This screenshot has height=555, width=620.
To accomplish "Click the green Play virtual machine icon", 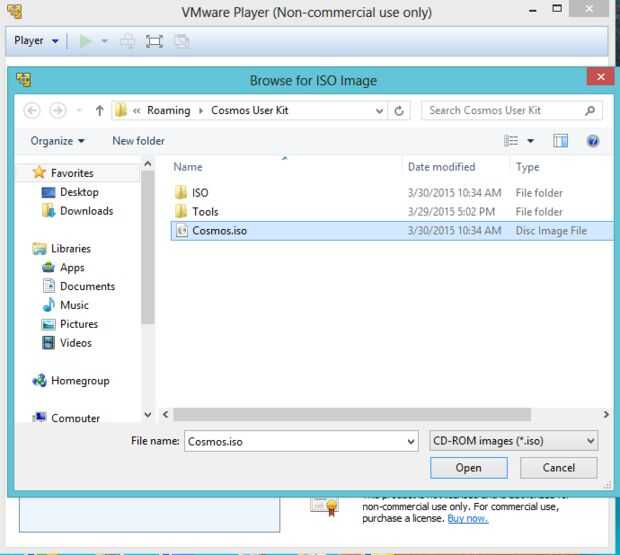I will click(x=85, y=41).
